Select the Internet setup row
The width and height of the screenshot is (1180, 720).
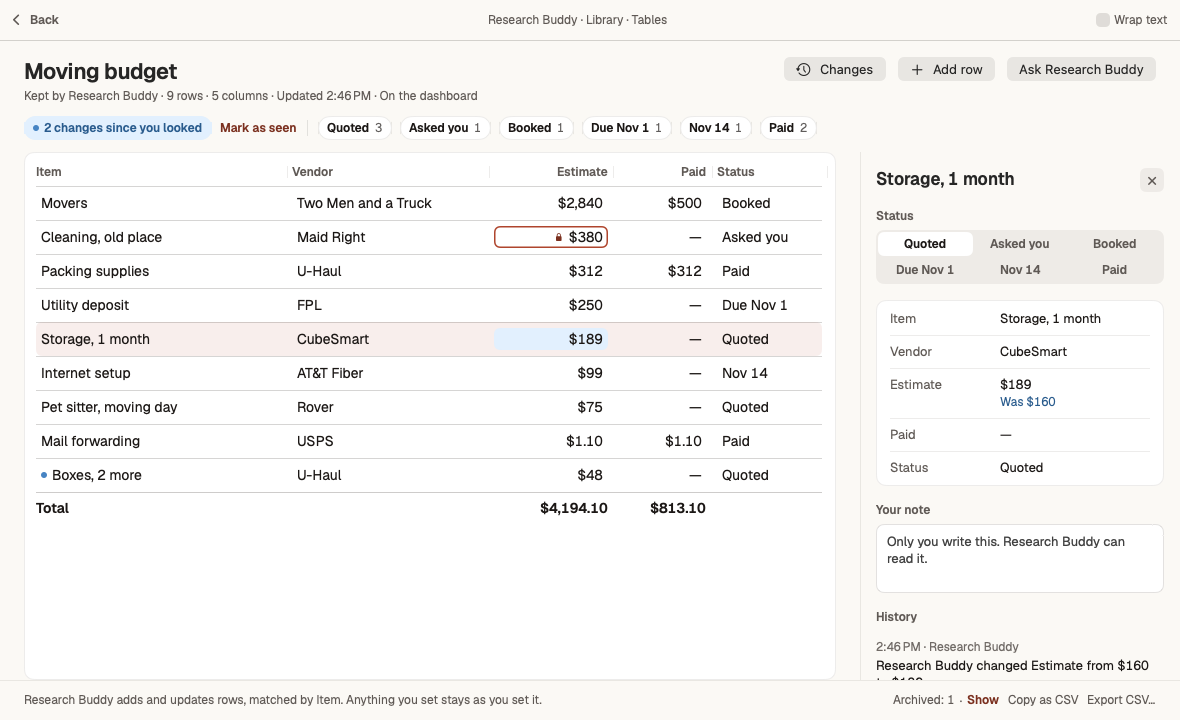[x=429, y=373]
